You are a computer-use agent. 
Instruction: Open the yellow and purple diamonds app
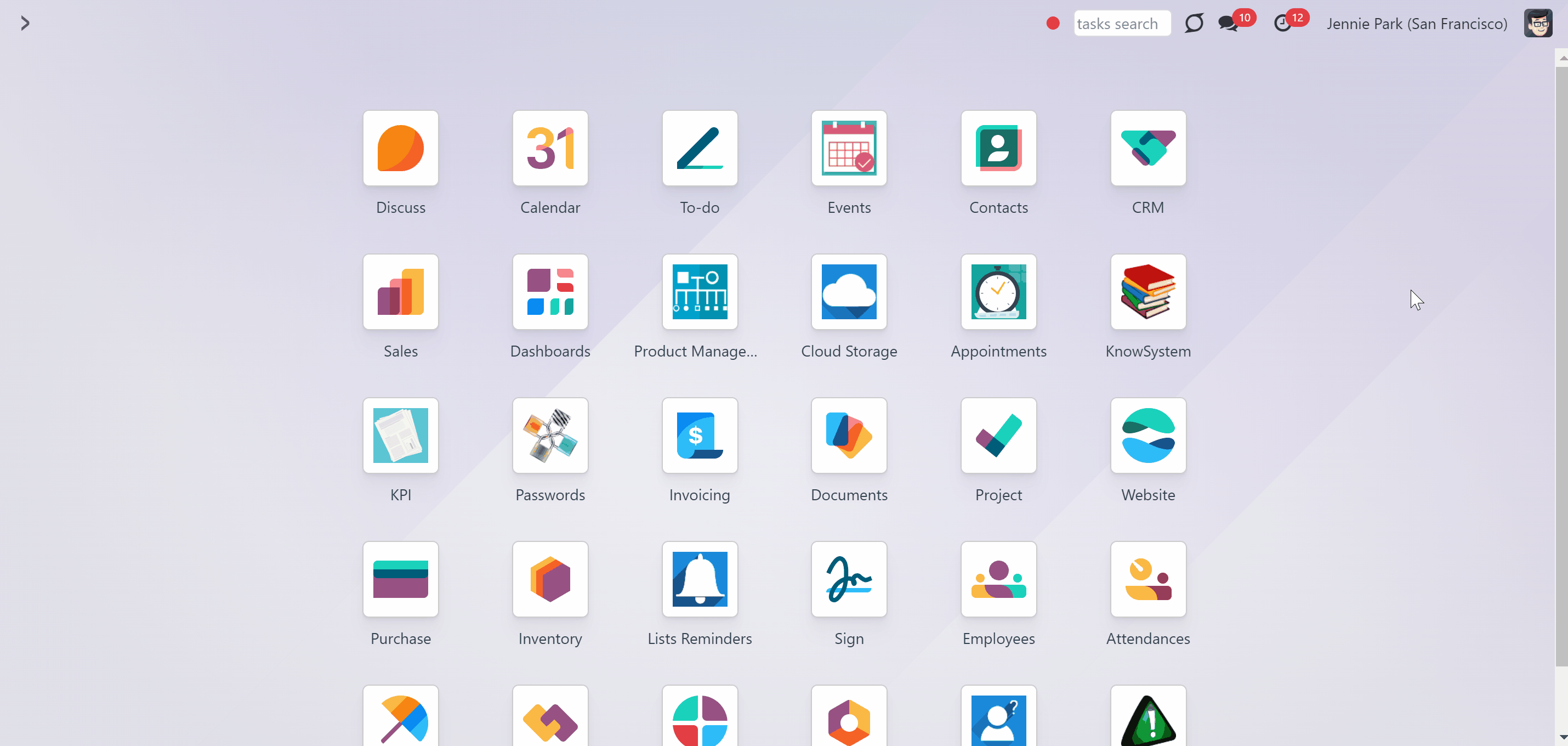(x=550, y=716)
